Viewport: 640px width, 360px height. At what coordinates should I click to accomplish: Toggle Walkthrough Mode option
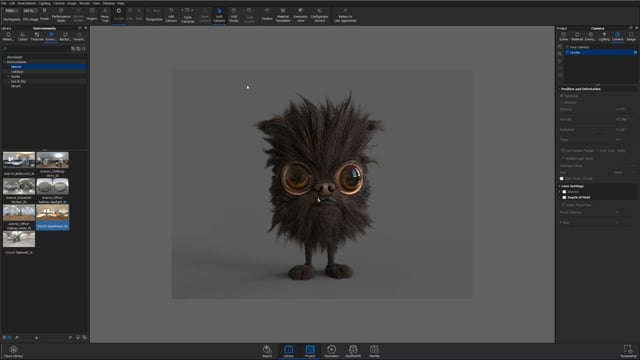tap(577, 158)
